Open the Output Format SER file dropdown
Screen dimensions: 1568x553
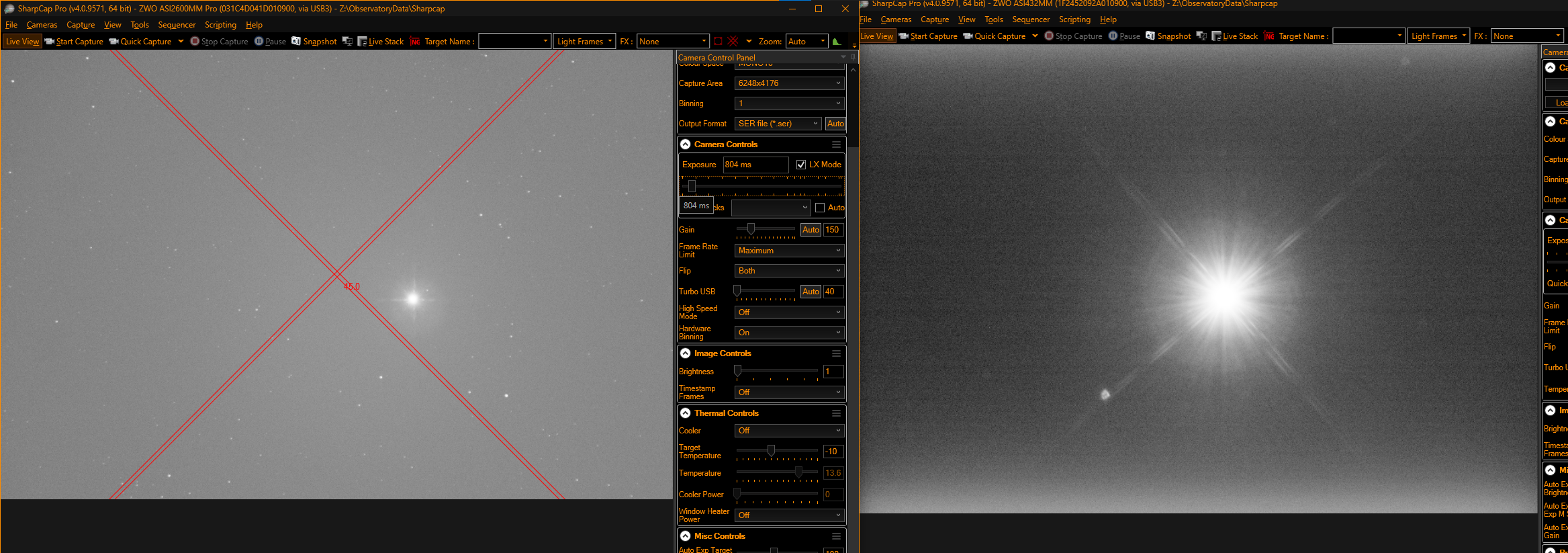[x=778, y=124]
